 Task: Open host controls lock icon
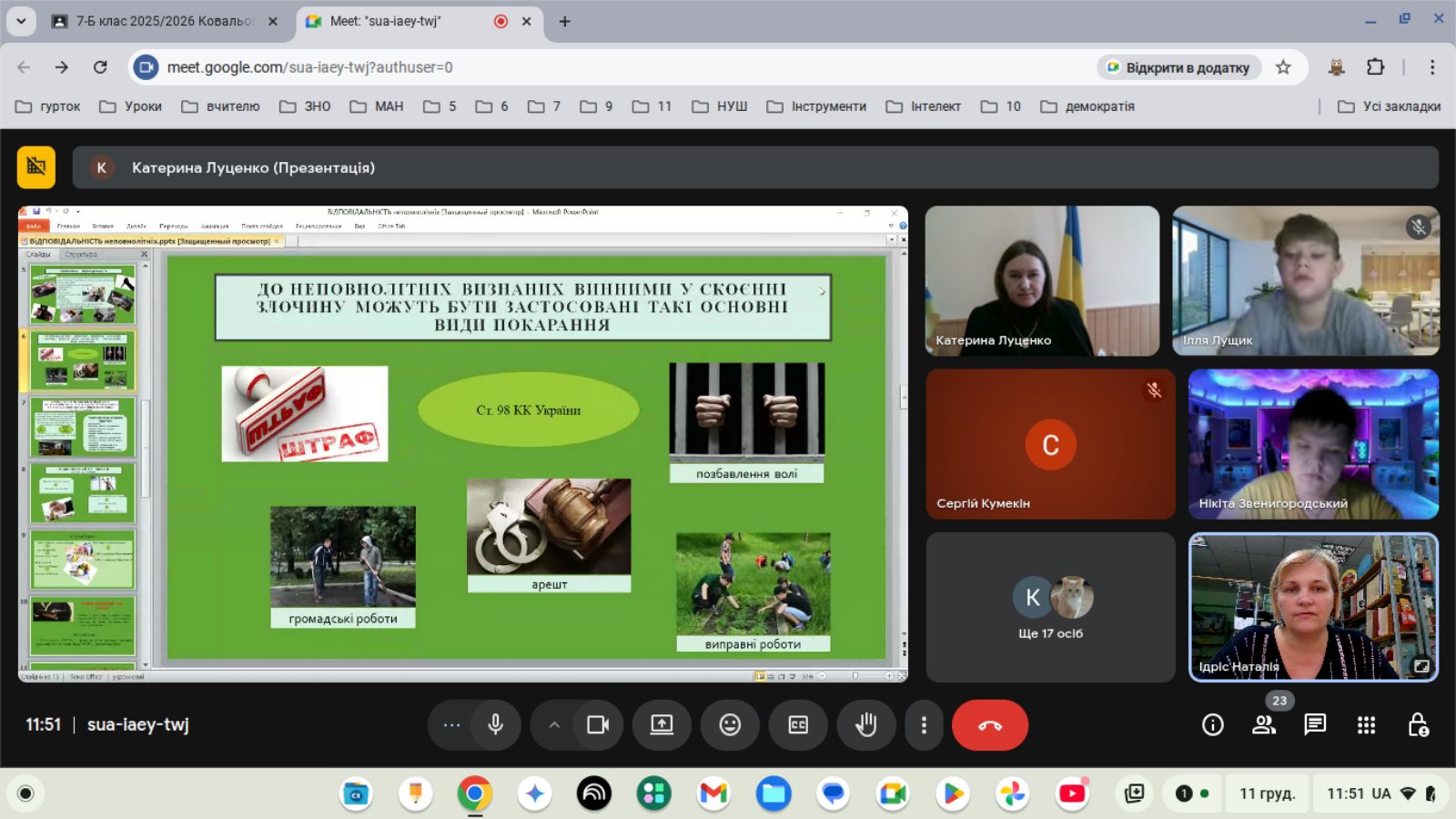(x=1418, y=724)
